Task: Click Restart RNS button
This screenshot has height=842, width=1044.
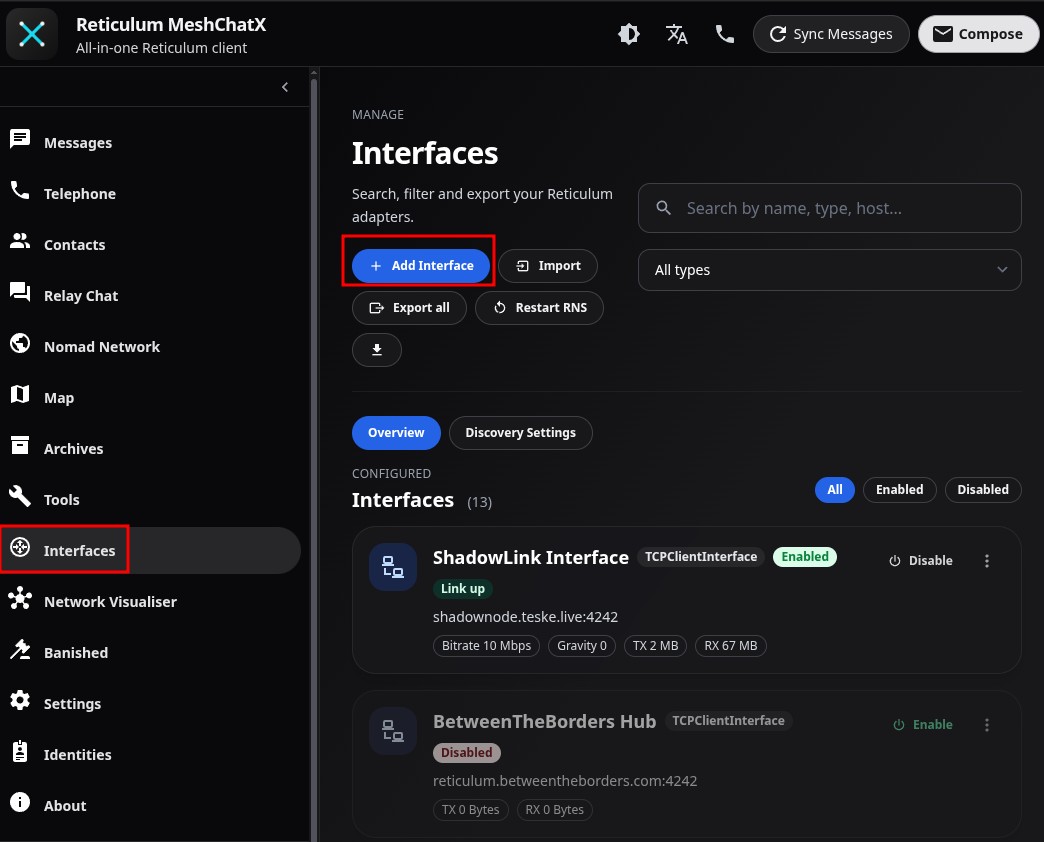Action: click(x=539, y=308)
